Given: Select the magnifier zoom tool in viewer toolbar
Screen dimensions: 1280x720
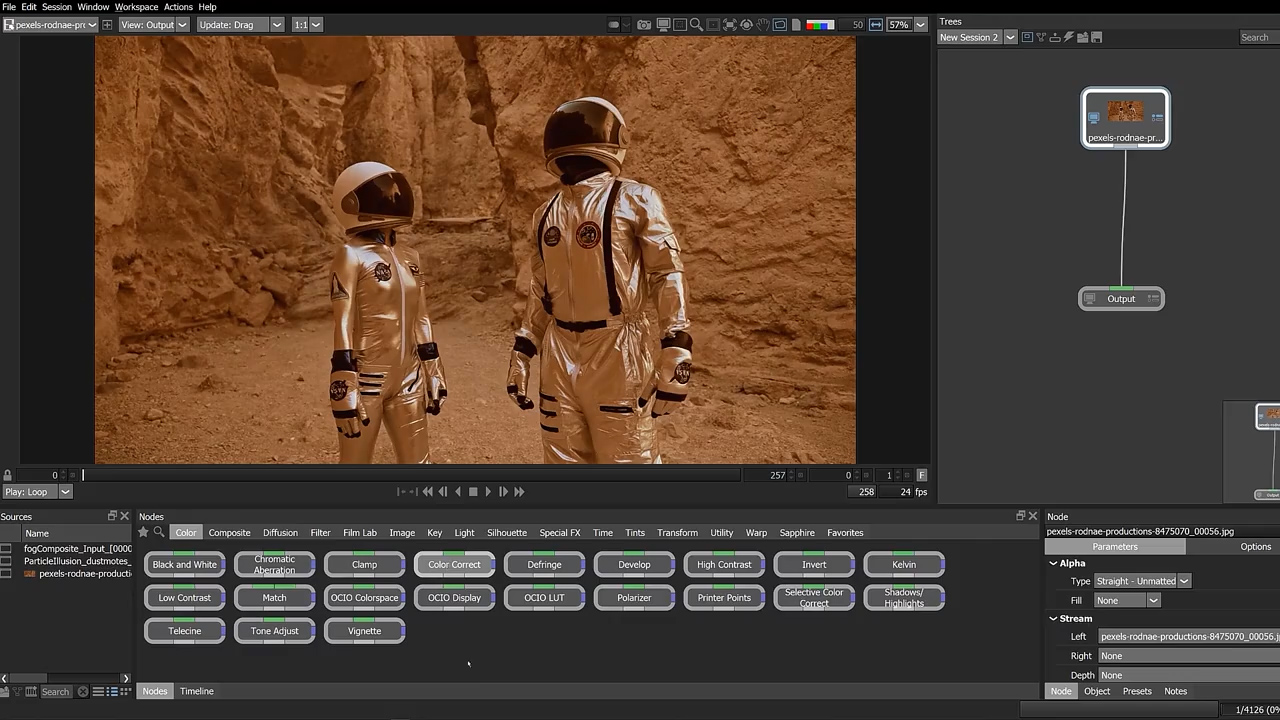Looking at the screenshot, I should click(696, 25).
